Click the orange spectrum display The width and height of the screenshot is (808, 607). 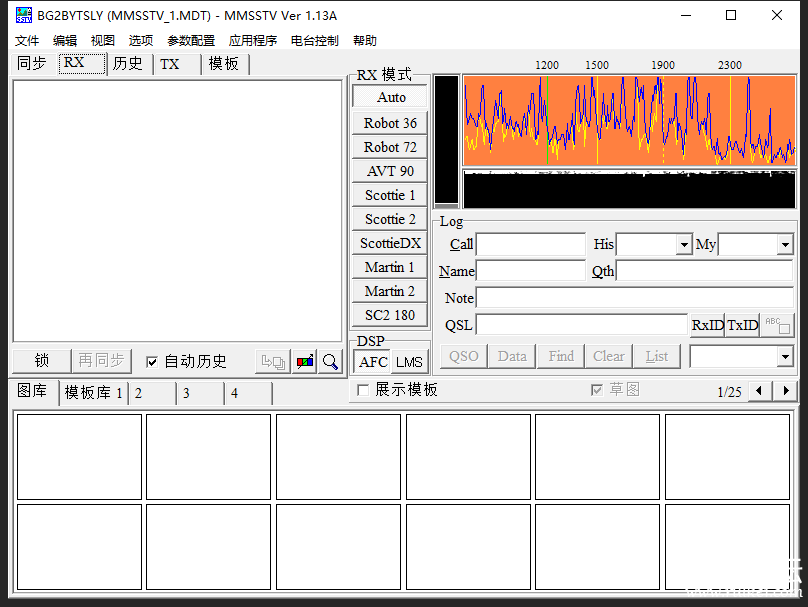[629, 120]
